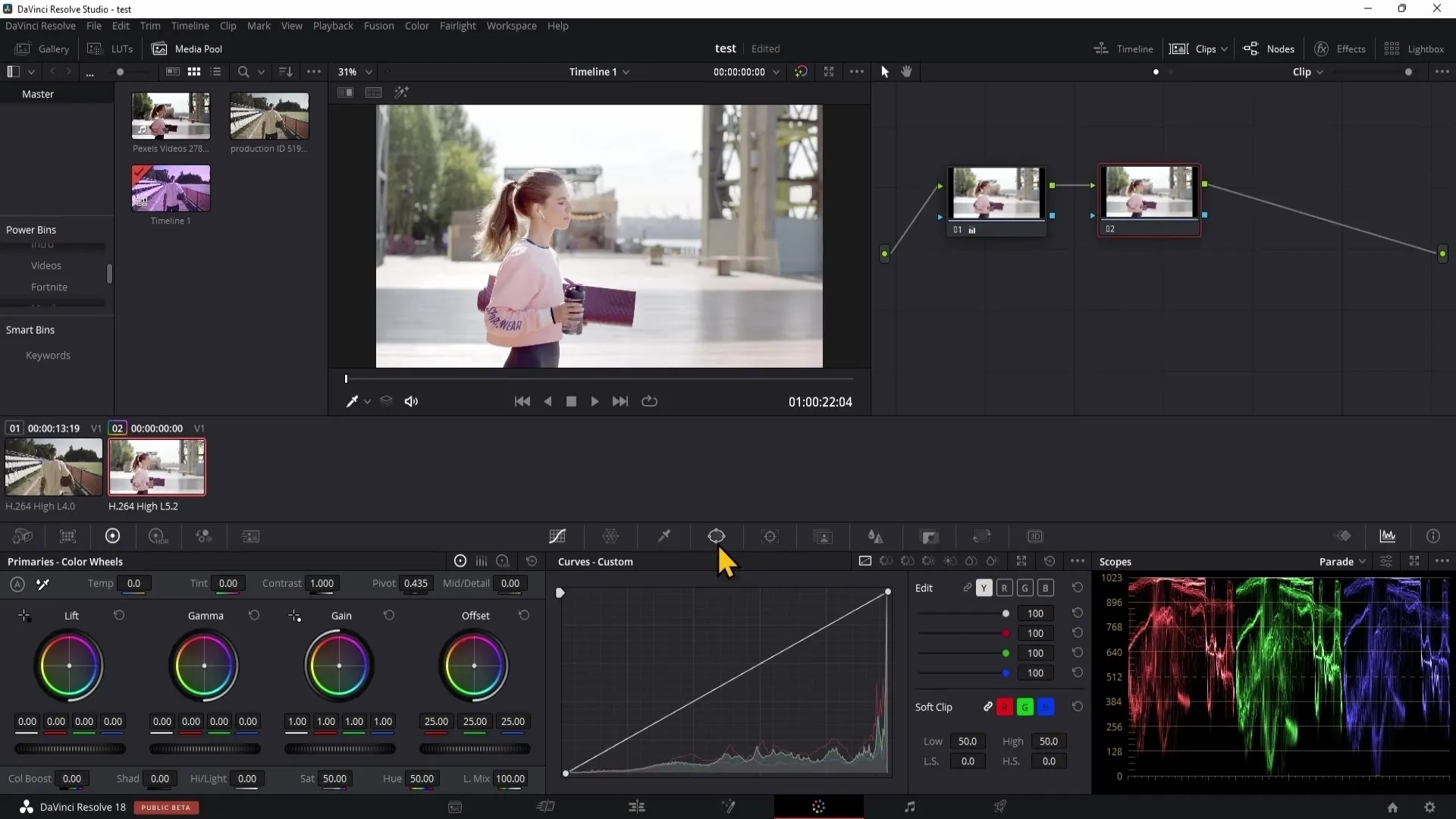Click the Lift color wheel center
Screen dimensions: 1456x819
coord(70,666)
